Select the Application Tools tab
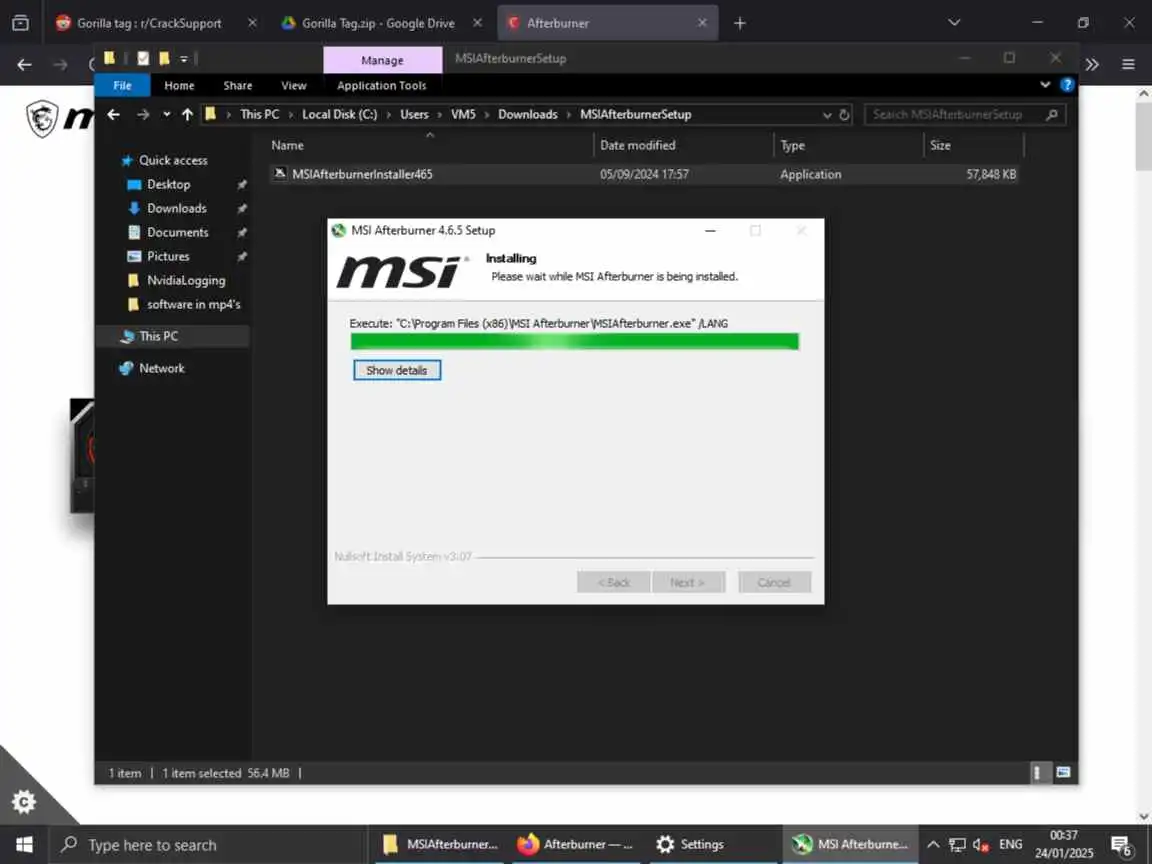 point(381,85)
